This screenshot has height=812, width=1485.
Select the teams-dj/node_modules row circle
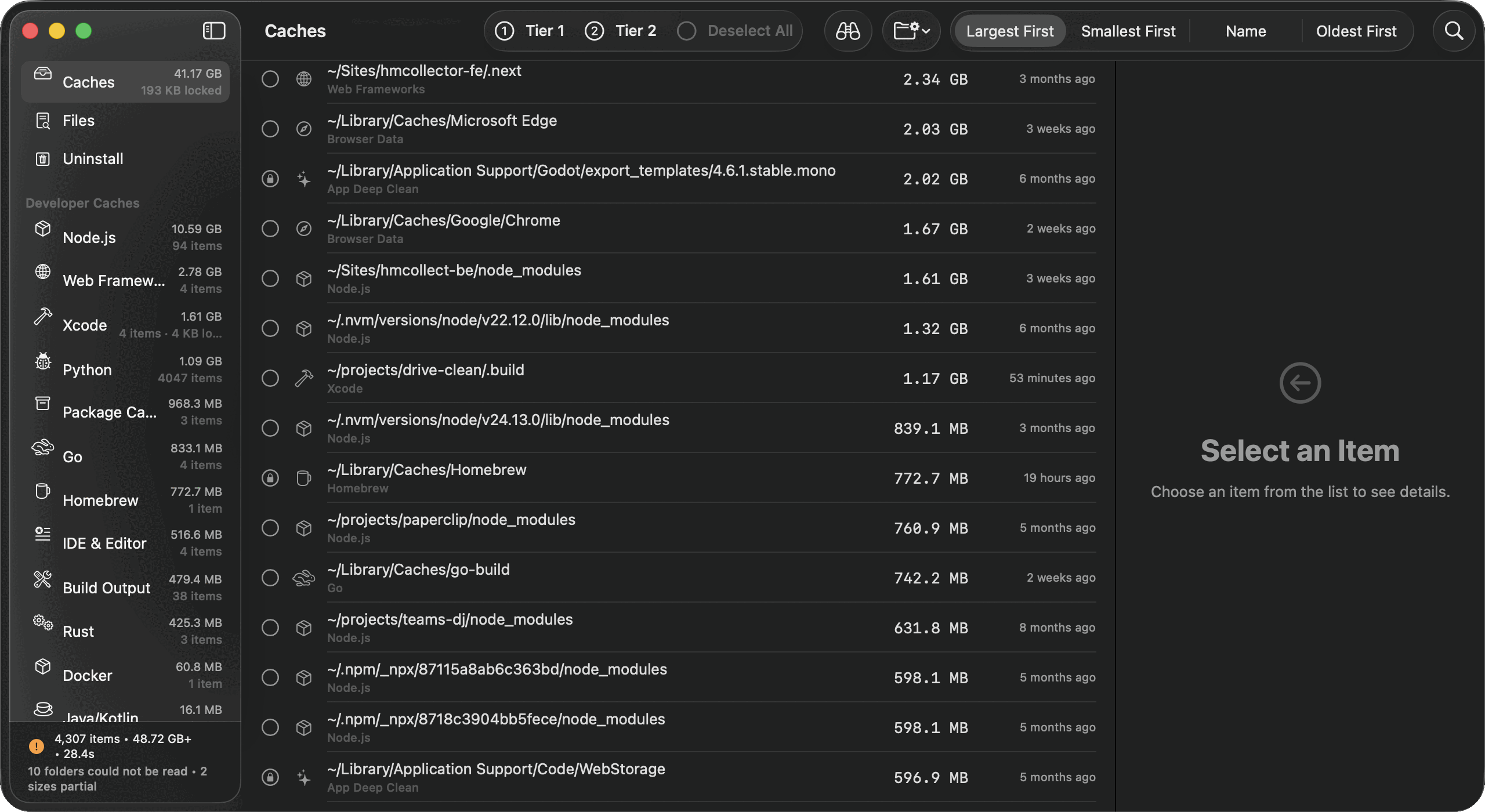(270, 628)
